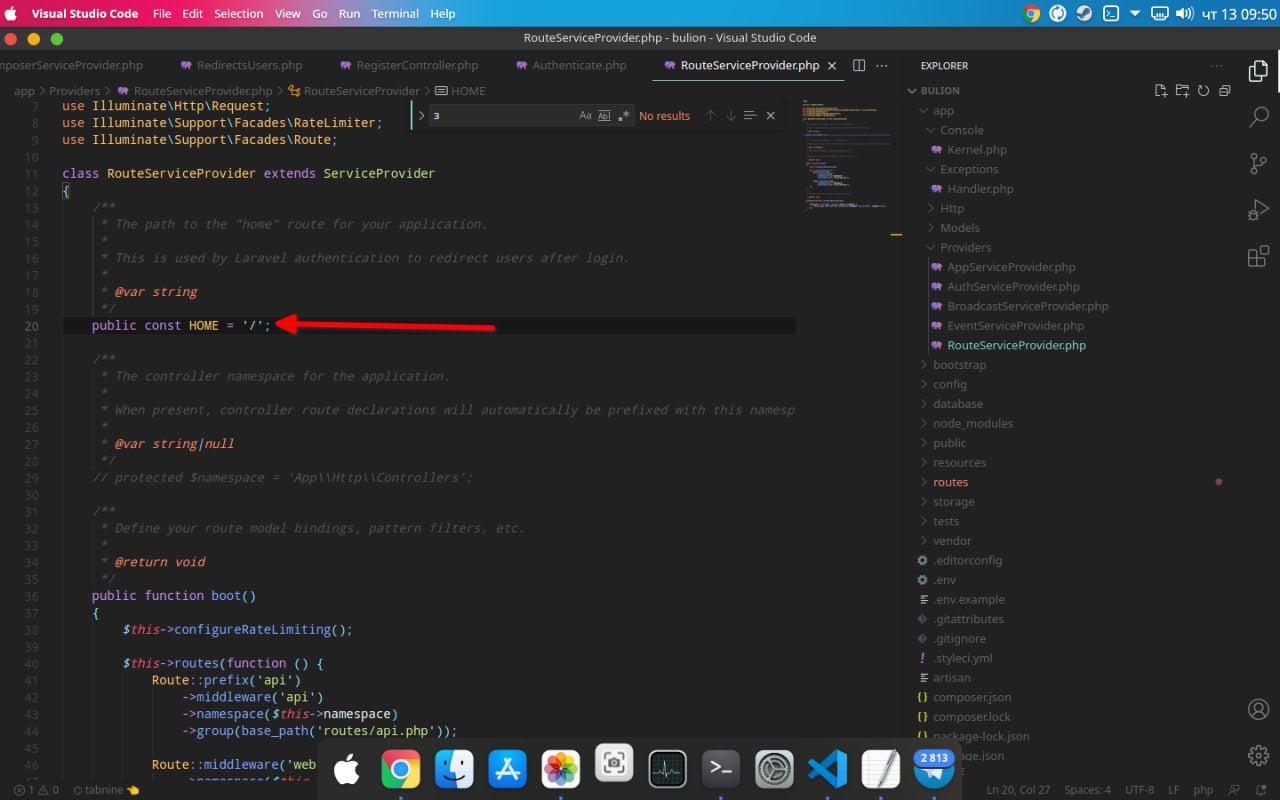Image resolution: width=1280 pixels, height=800 pixels.
Task: Open the Run and Debug view
Action: coord(1258,210)
